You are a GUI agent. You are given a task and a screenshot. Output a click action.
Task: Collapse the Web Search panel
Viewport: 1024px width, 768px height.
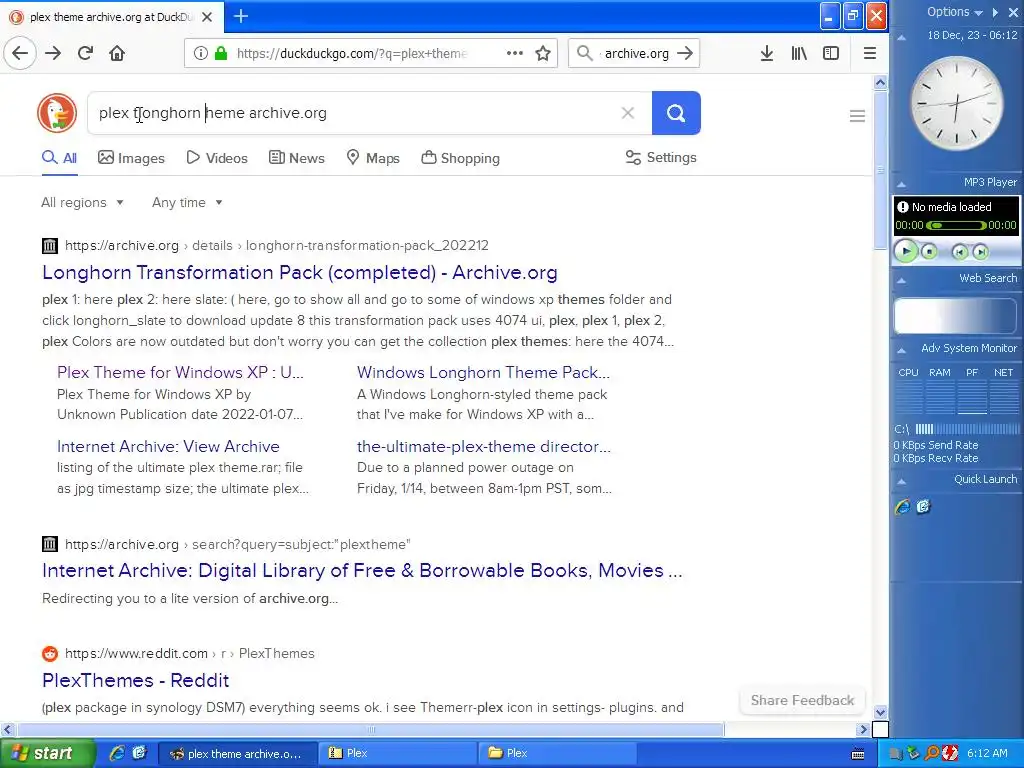(901, 280)
